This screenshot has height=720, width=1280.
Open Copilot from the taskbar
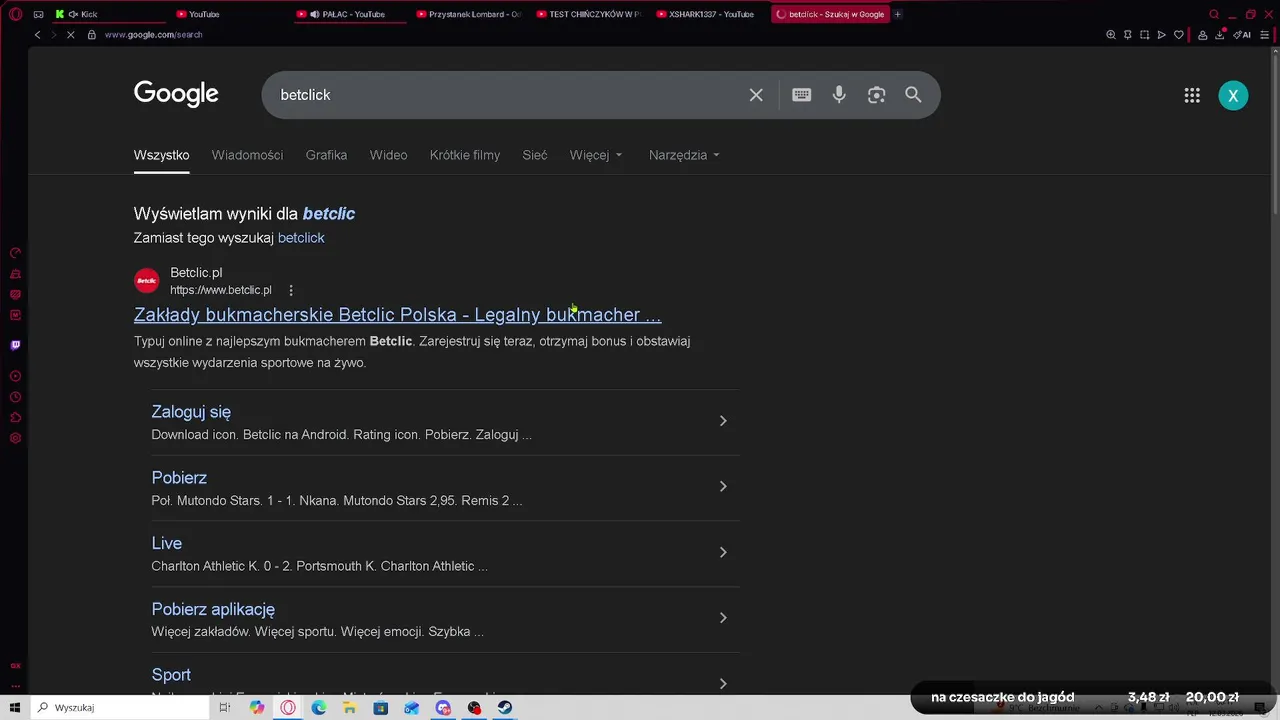pyautogui.click(x=257, y=707)
